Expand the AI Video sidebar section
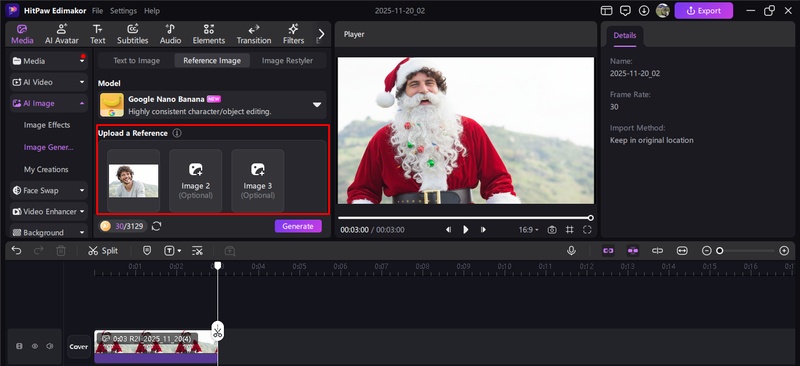 (49, 82)
